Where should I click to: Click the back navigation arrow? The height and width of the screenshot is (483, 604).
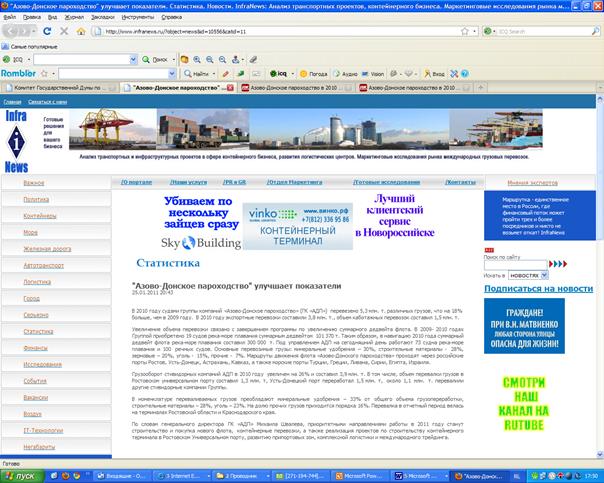click(x=12, y=31)
